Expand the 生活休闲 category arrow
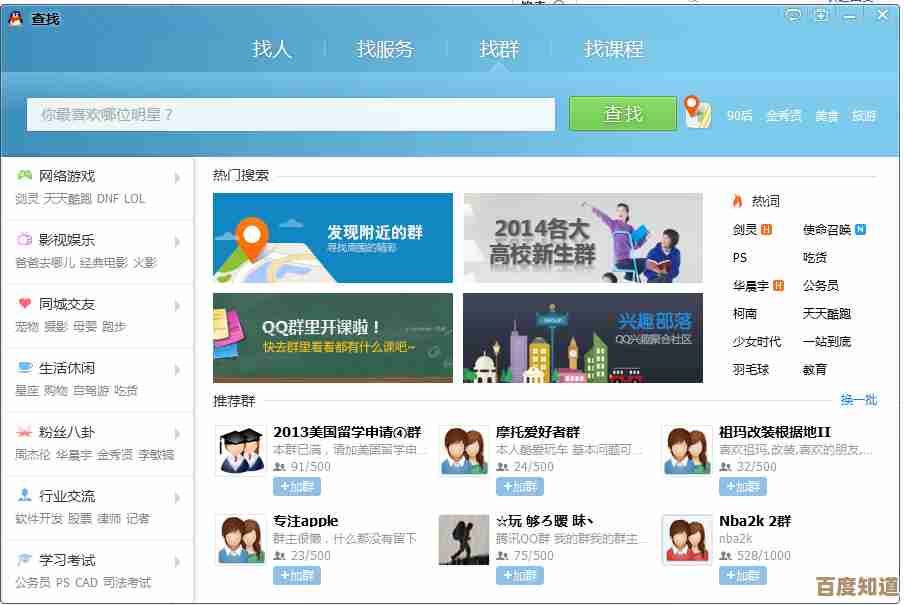 pyautogui.click(x=177, y=370)
